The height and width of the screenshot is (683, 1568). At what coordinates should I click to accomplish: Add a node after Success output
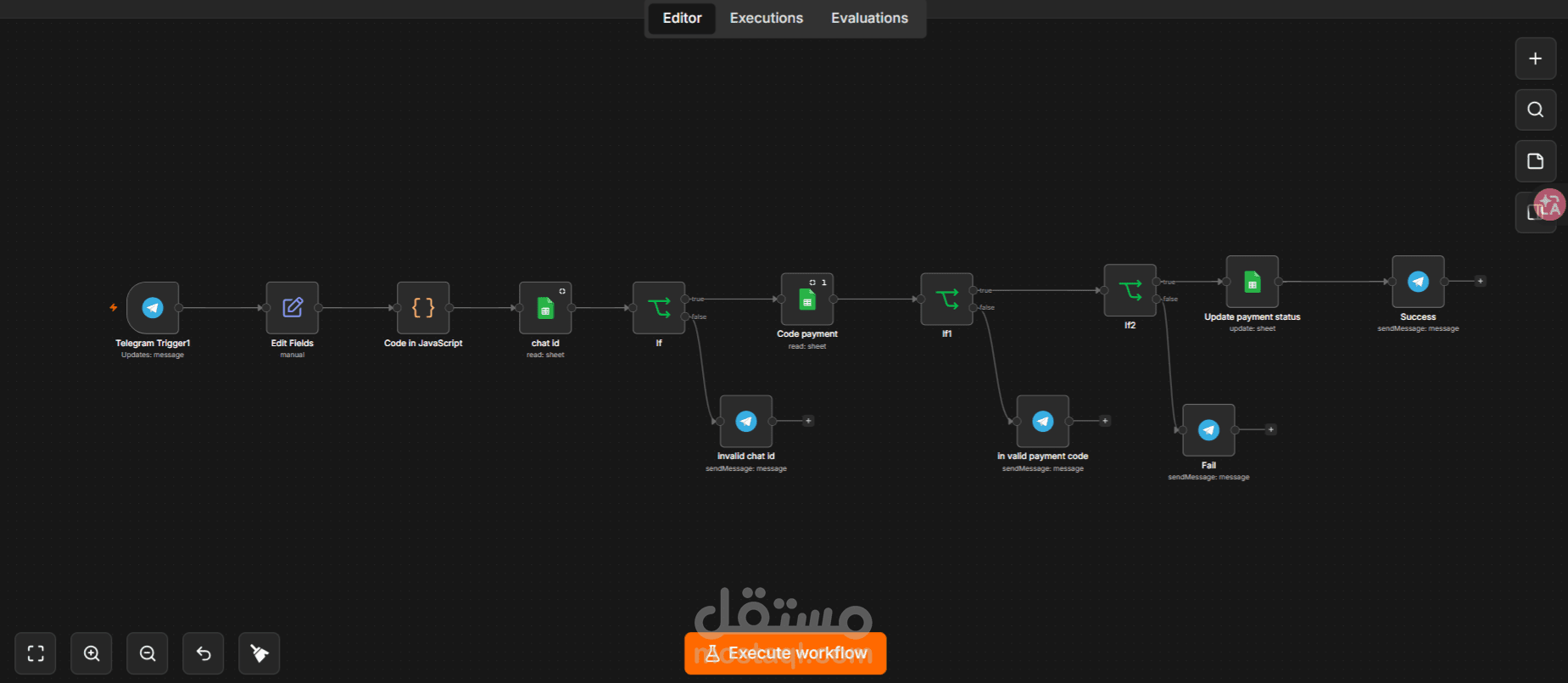pos(1481,281)
